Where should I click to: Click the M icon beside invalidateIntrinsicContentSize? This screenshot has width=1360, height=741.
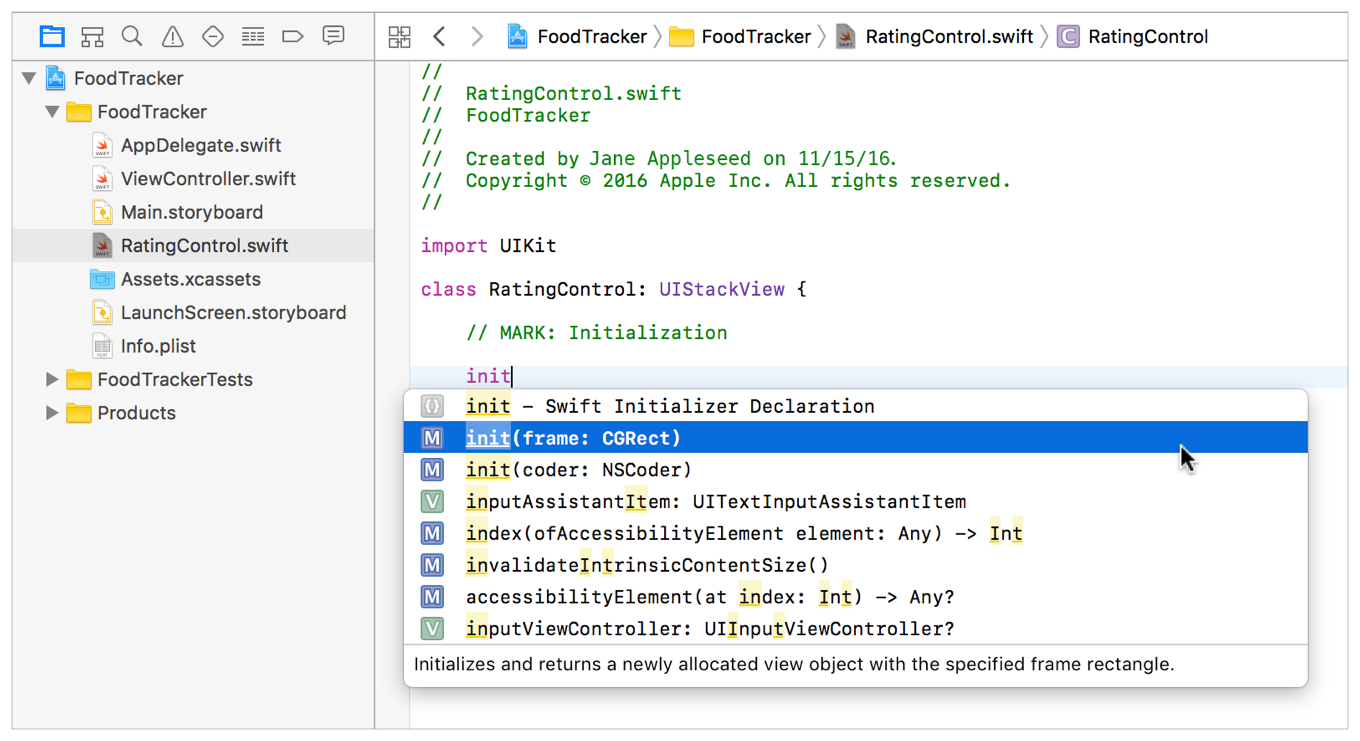tap(432, 565)
